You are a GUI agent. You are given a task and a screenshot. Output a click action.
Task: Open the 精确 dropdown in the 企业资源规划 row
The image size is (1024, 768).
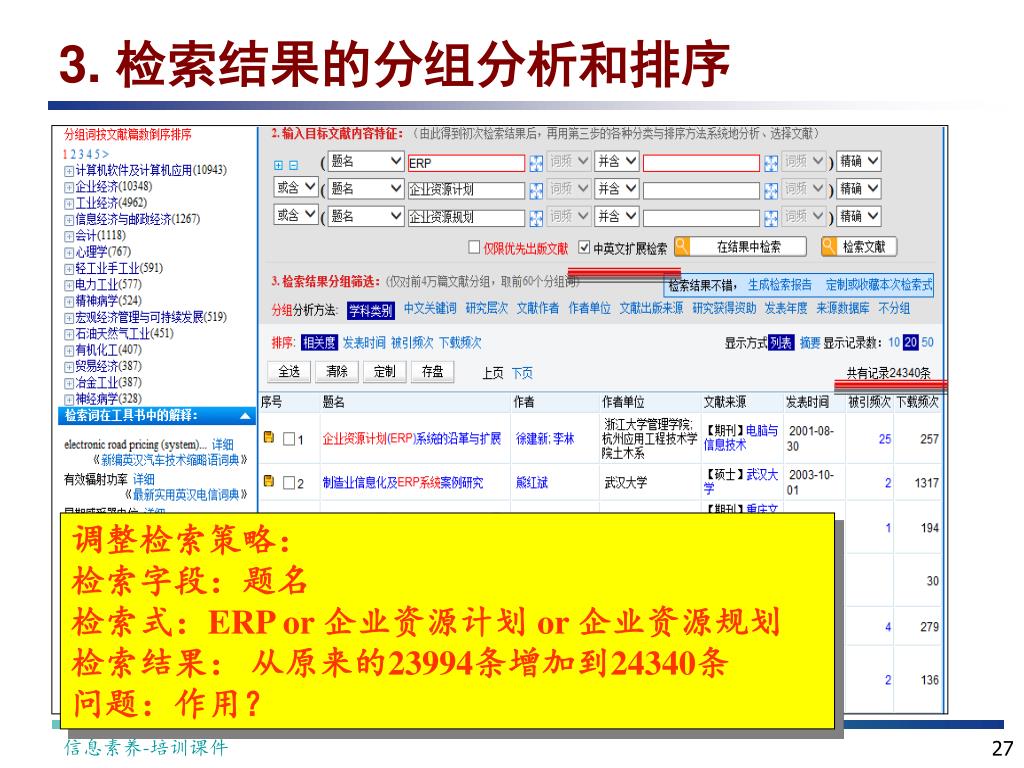(x=858, y=216)
